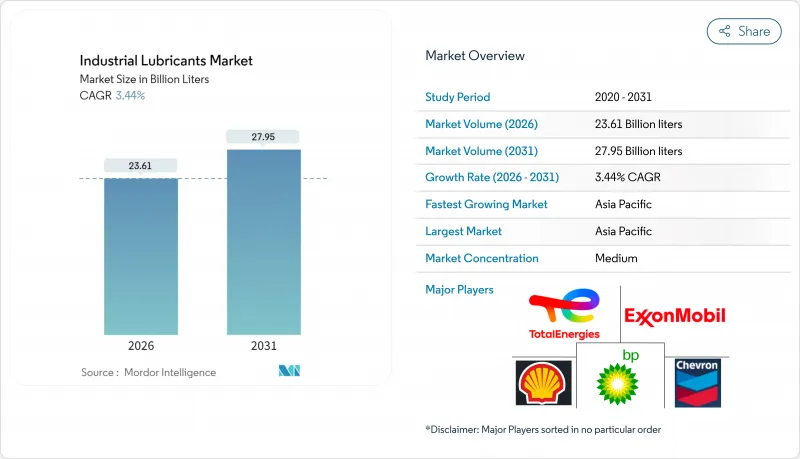Click the bp sunburst logo
Image resolution: width=800 pixels, height=459 pixels.
(617, 378)
